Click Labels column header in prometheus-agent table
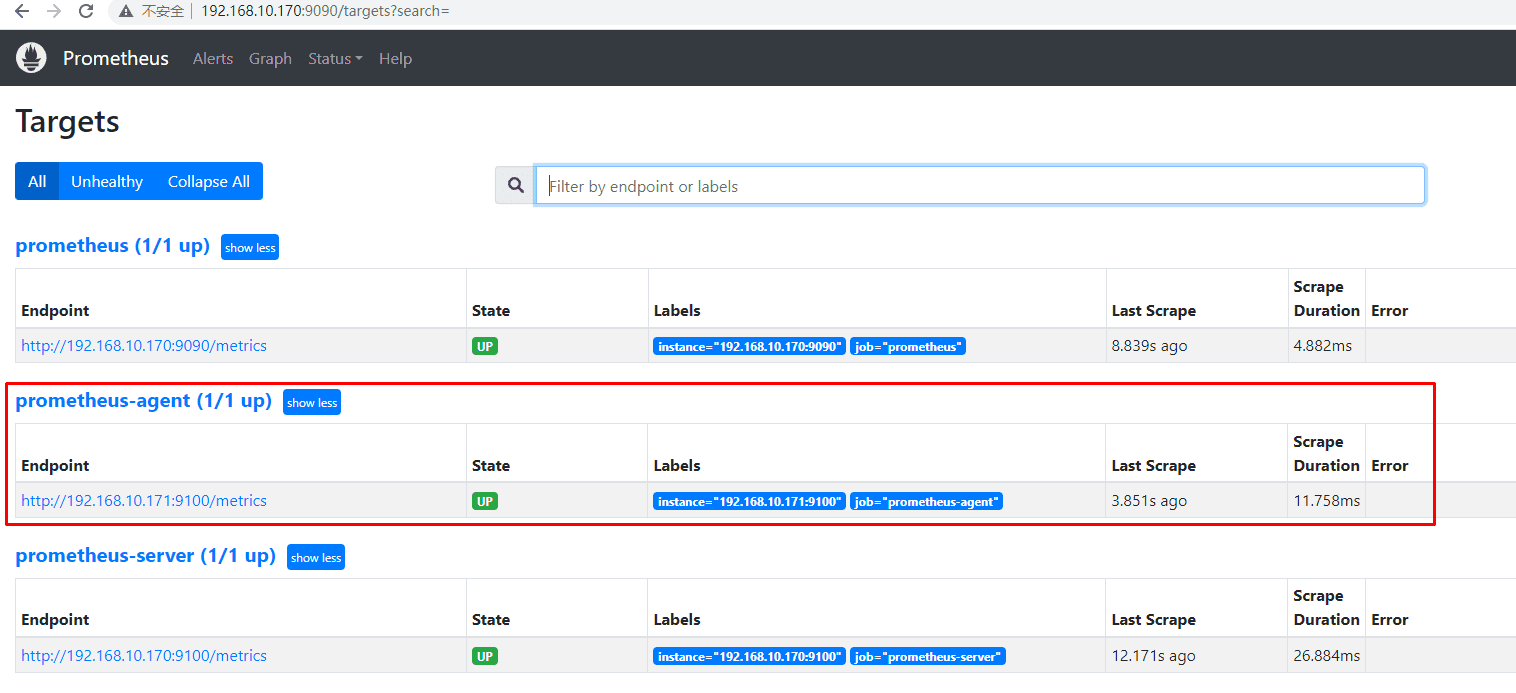Image resolution: width=1516 pixels, height=693 pixels. pyautogui.click(x=677, y=466)
